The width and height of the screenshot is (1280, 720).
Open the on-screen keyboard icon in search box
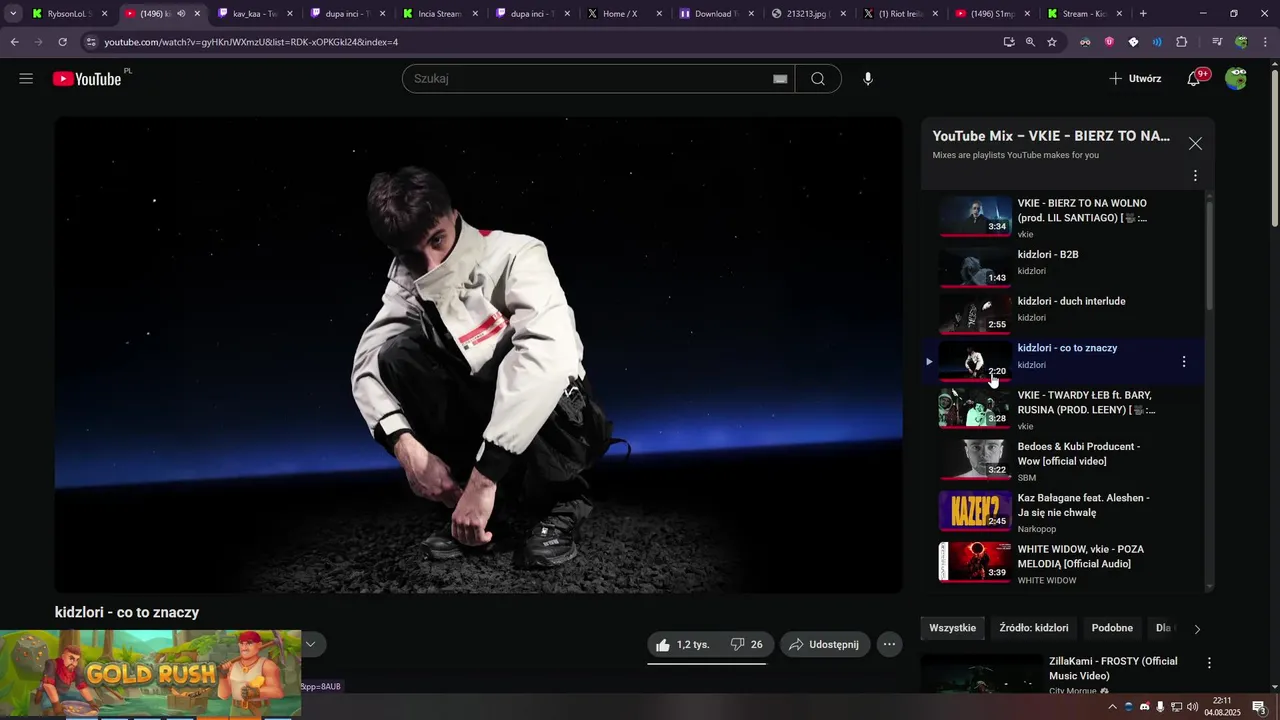click(x=780, y=79)
